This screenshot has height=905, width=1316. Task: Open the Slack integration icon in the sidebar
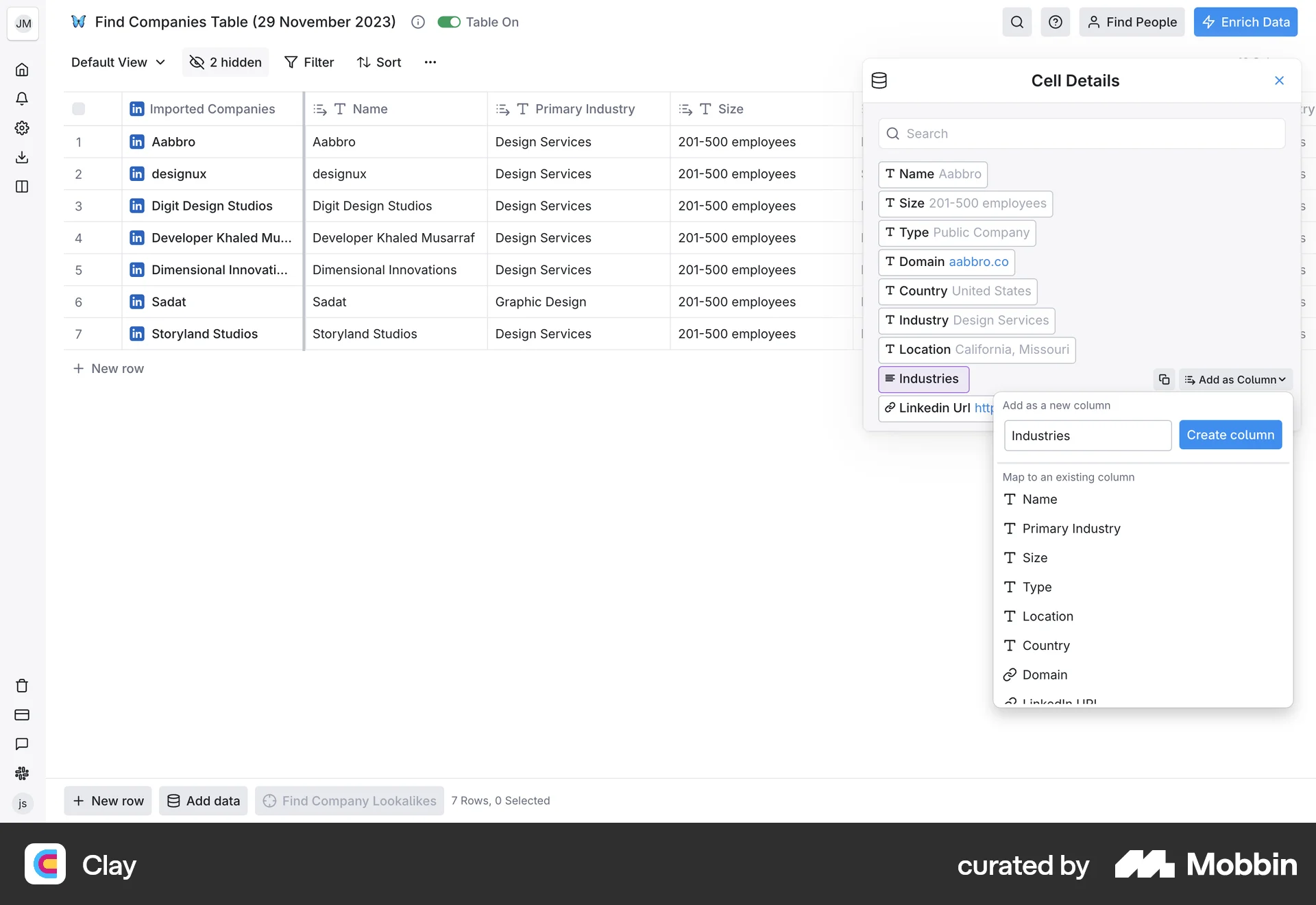22,773
